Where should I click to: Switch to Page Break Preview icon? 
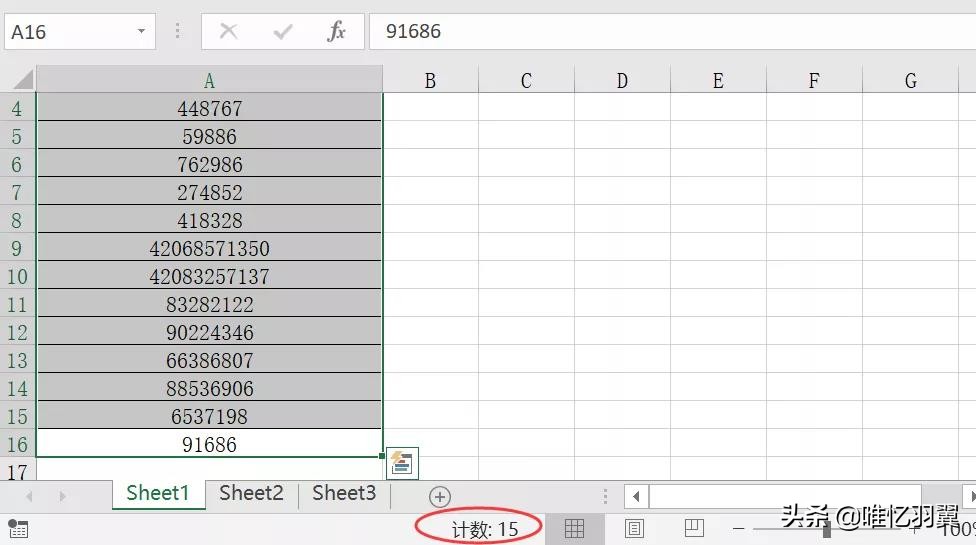pyautogui.click(x=693, y=528)
